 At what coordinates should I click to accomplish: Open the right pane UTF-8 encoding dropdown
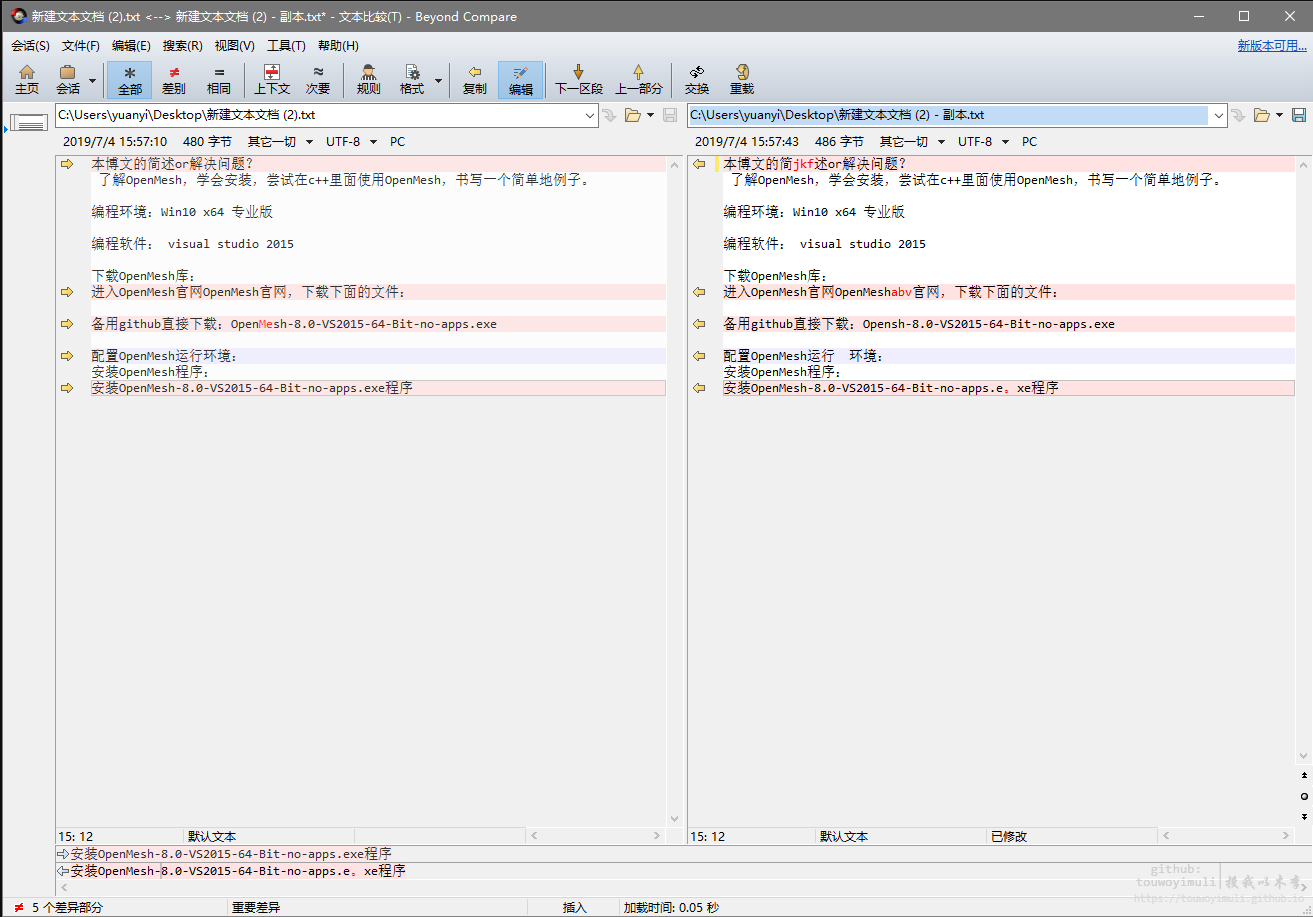(982, 142)
